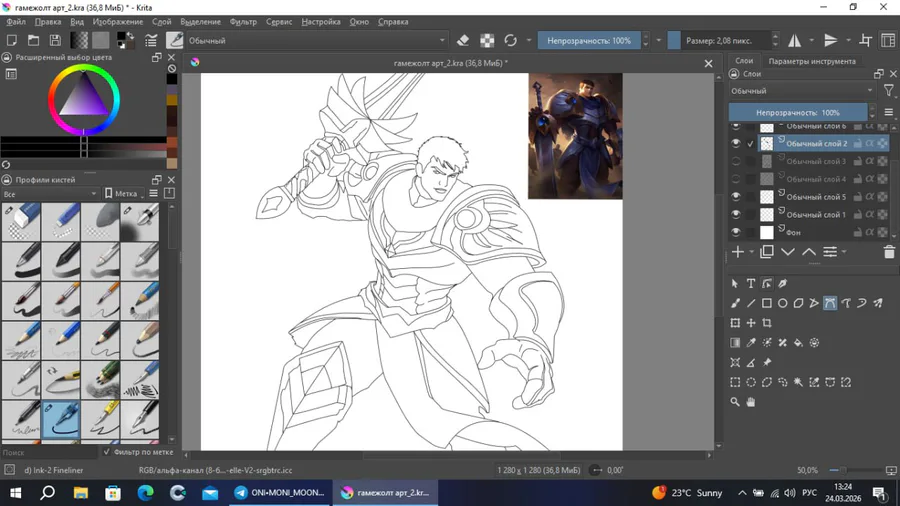
Task: Toggle the 'Фильтр по метке' checkbox
Action: 107,452
